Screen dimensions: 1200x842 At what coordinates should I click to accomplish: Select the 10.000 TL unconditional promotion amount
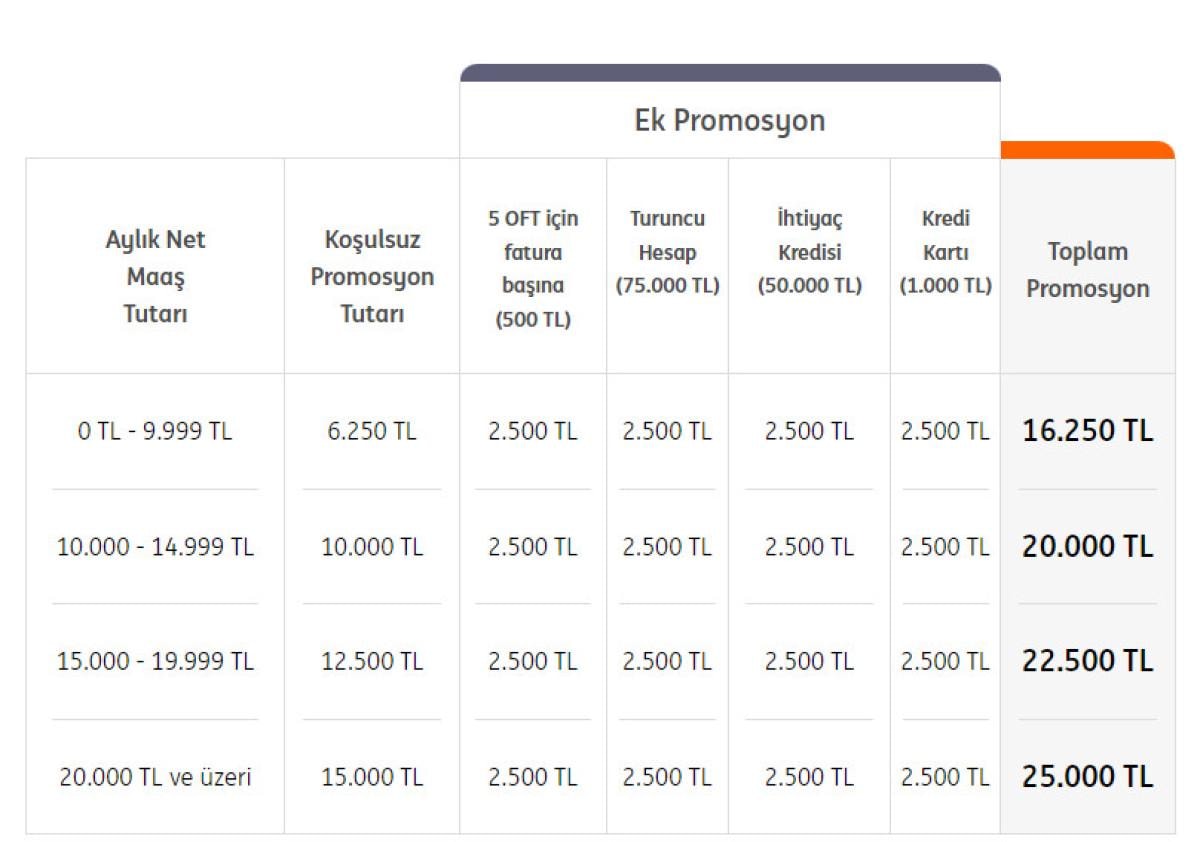pyautogui.click(x=372, y=548)
